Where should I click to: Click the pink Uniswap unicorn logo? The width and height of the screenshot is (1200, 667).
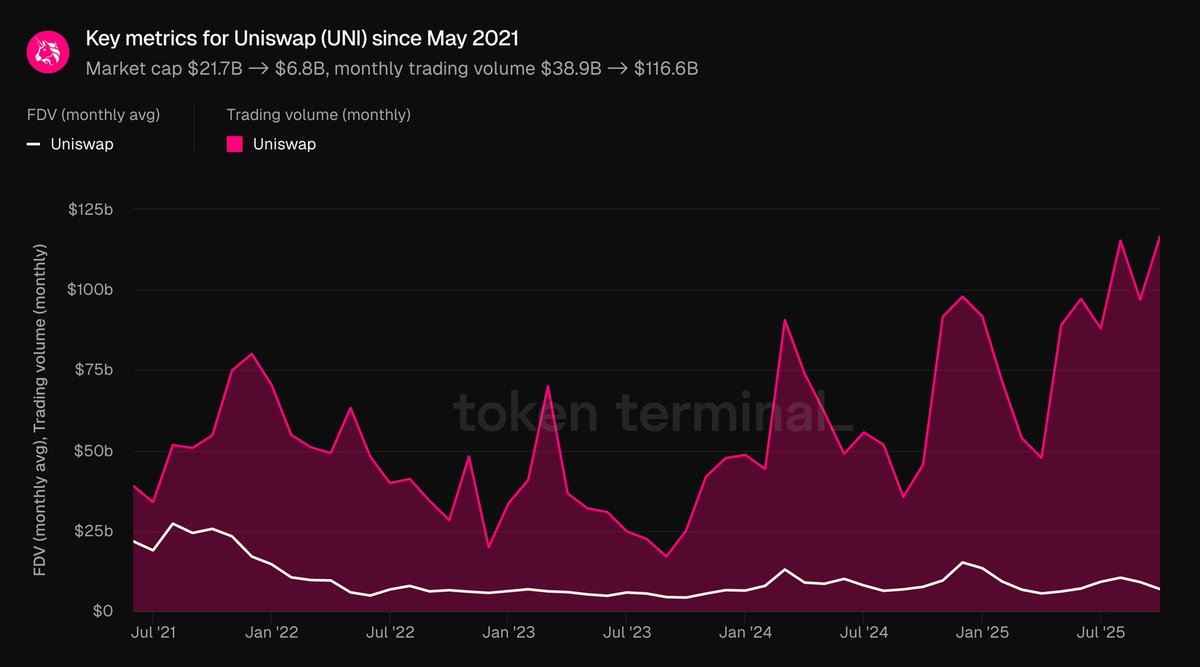(x=48, y=51)
